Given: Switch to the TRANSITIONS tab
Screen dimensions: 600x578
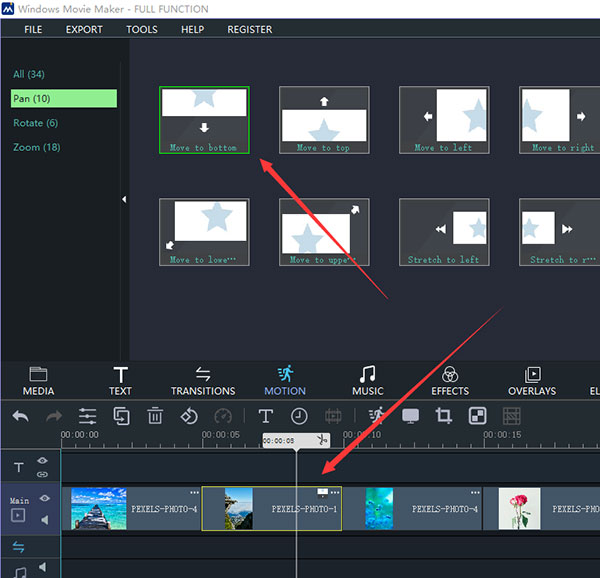Looking at the screenshot, I should coord(203,381).
